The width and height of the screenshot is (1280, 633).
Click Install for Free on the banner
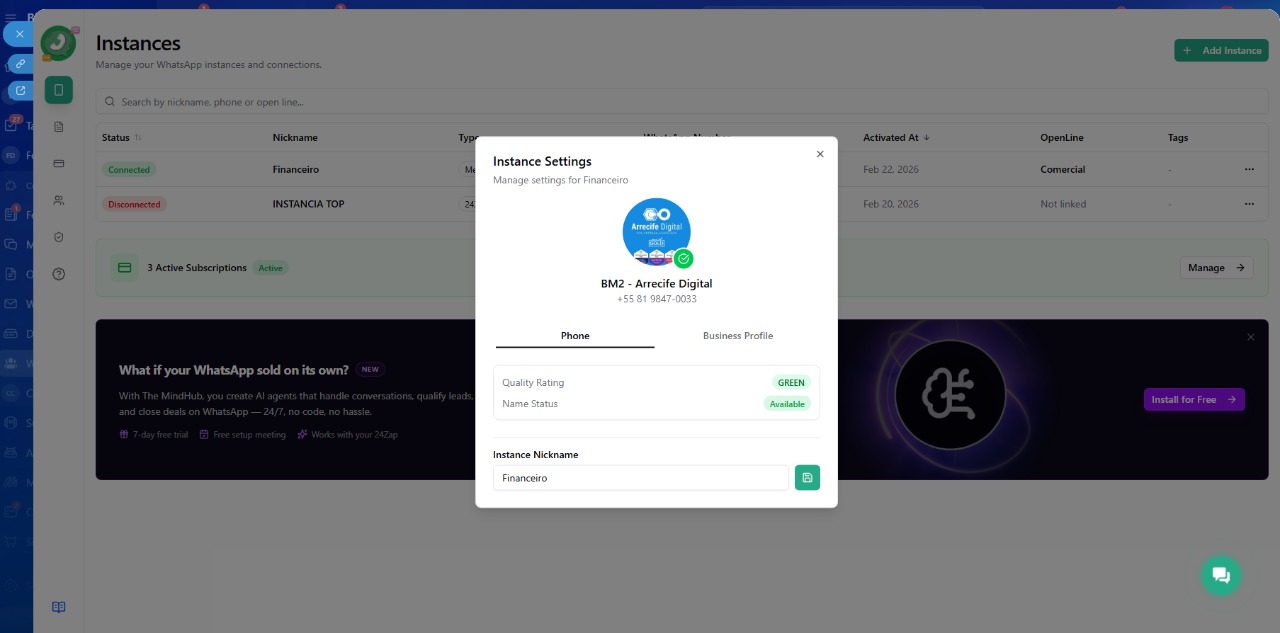1193,400
